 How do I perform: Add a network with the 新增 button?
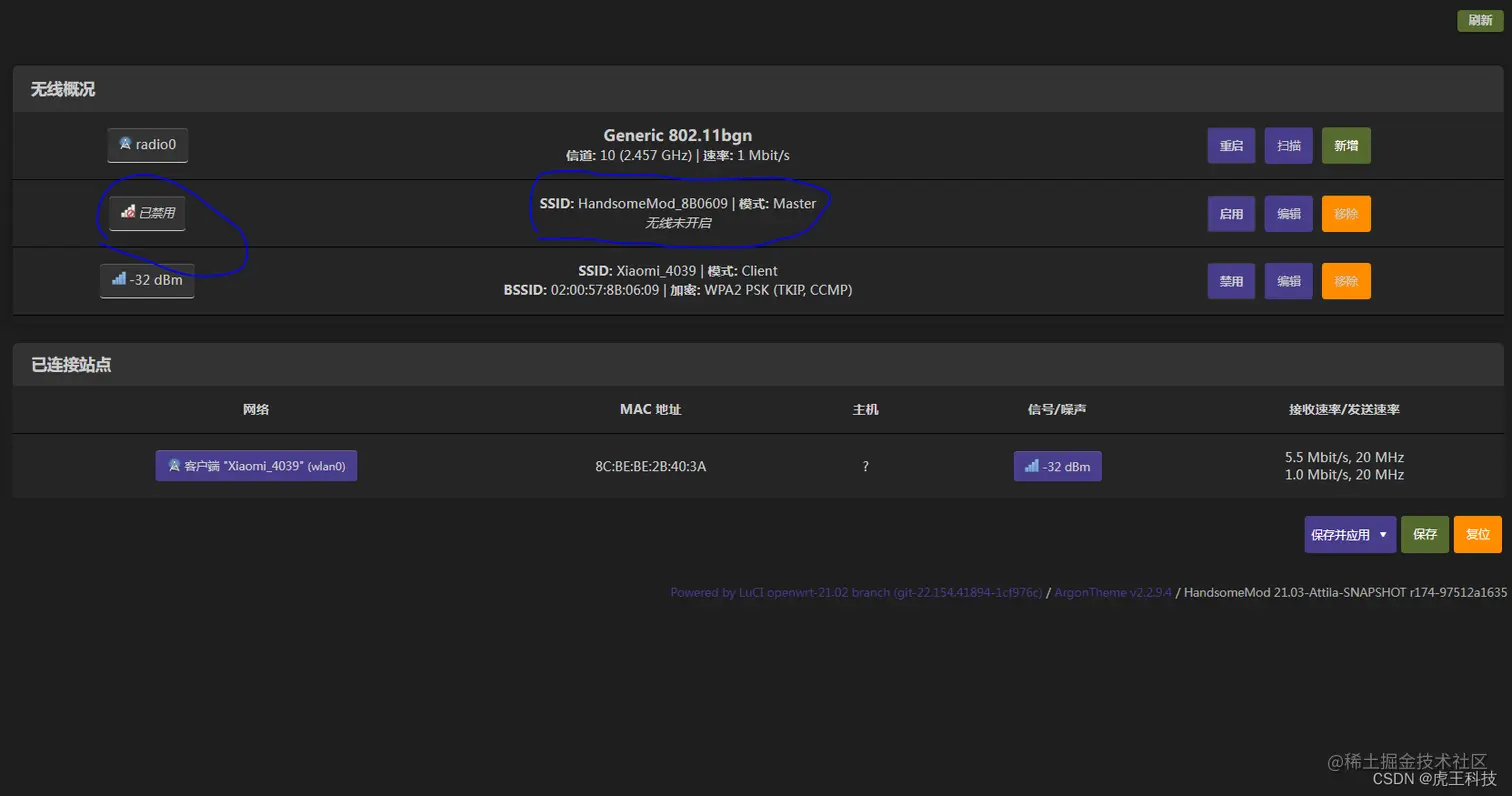pyautogui.click(x=1346, y=146)
